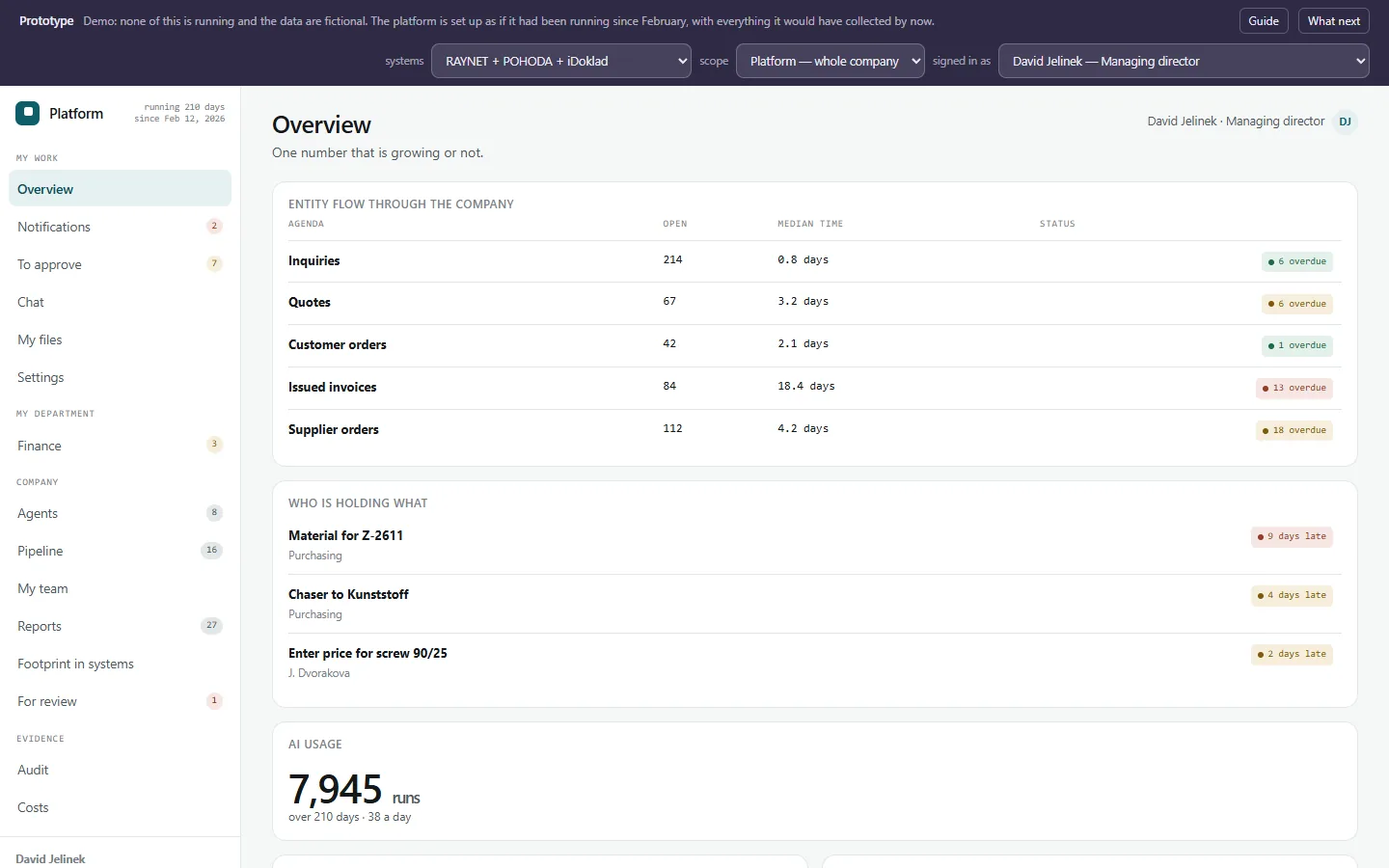Click the Quotes row name
The height and width of the screenshot is (868, 1389).
click(x=309, y=302)
